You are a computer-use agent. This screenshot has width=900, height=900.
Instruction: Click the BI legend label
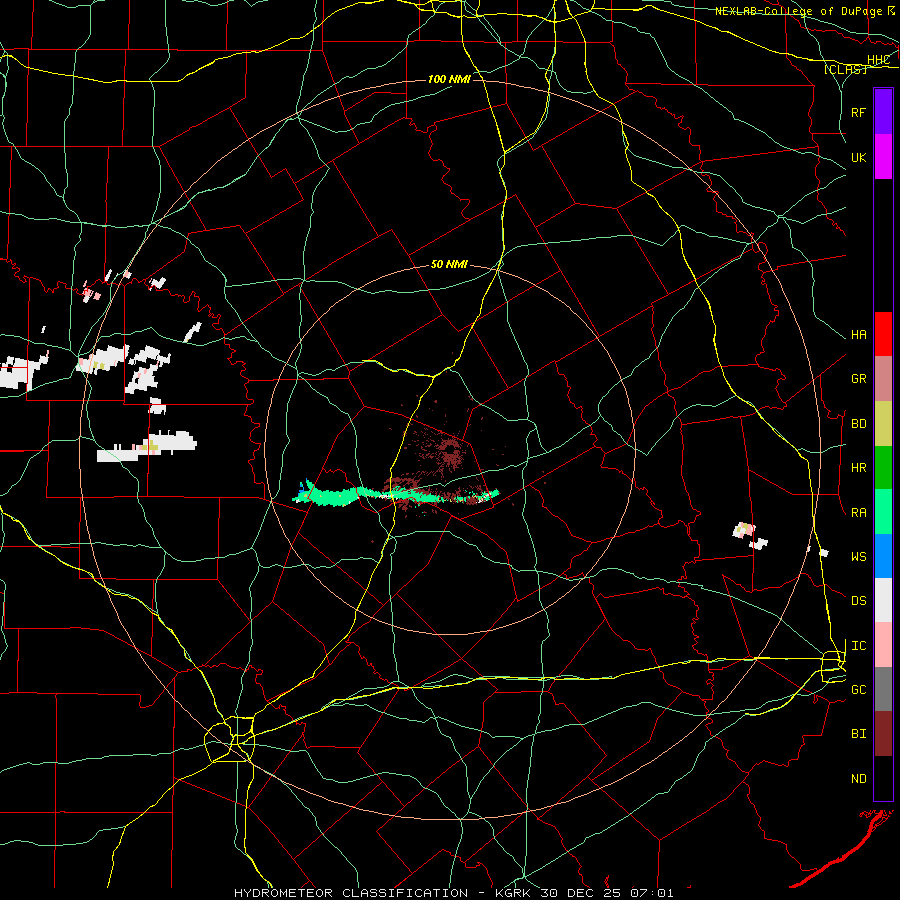click(x=858, y=734)
